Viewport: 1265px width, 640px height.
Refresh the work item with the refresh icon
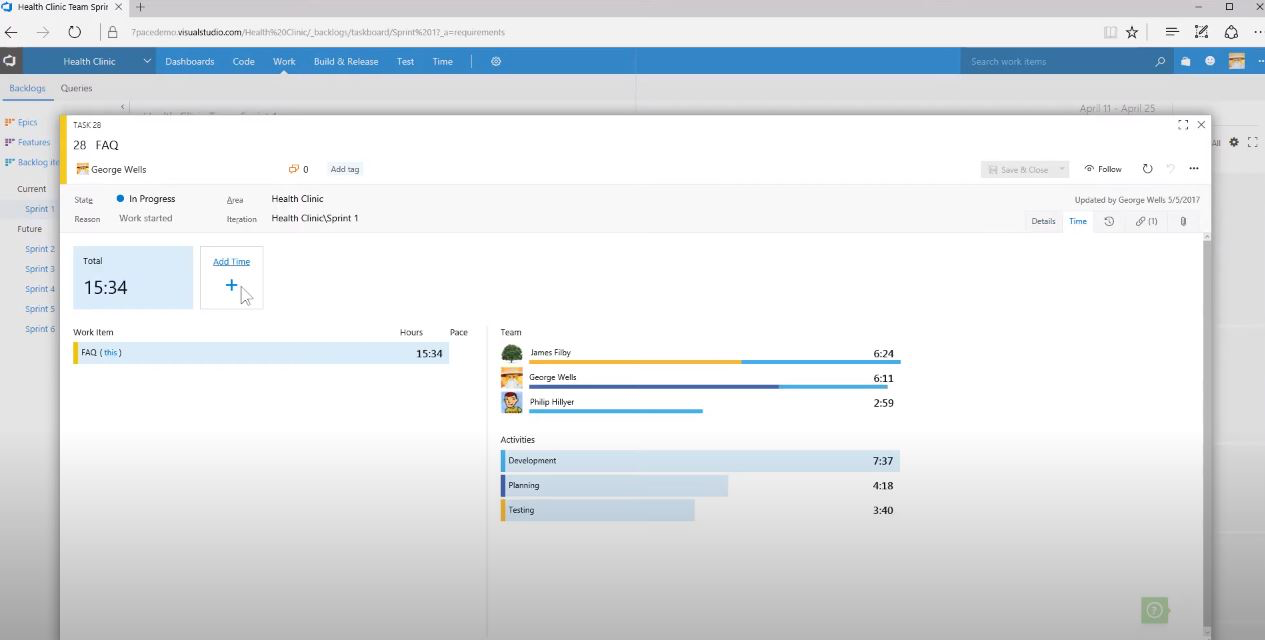point(1147,168)
